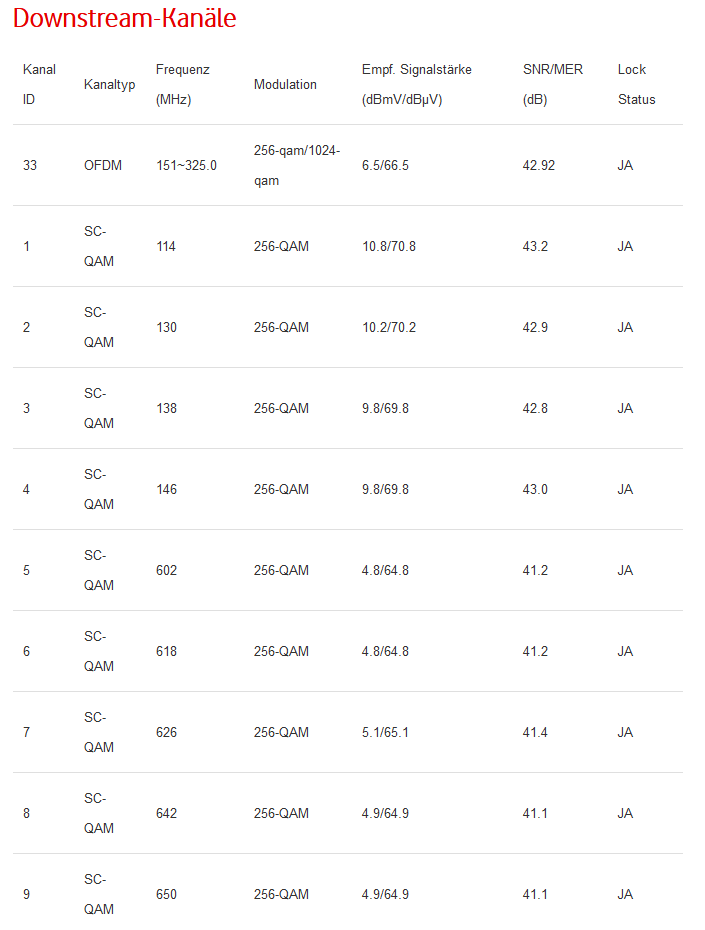The image size is (705, 930).
Task: Click the Kanal ID column header
Action: pyautogui.click(x=39, y=85)
